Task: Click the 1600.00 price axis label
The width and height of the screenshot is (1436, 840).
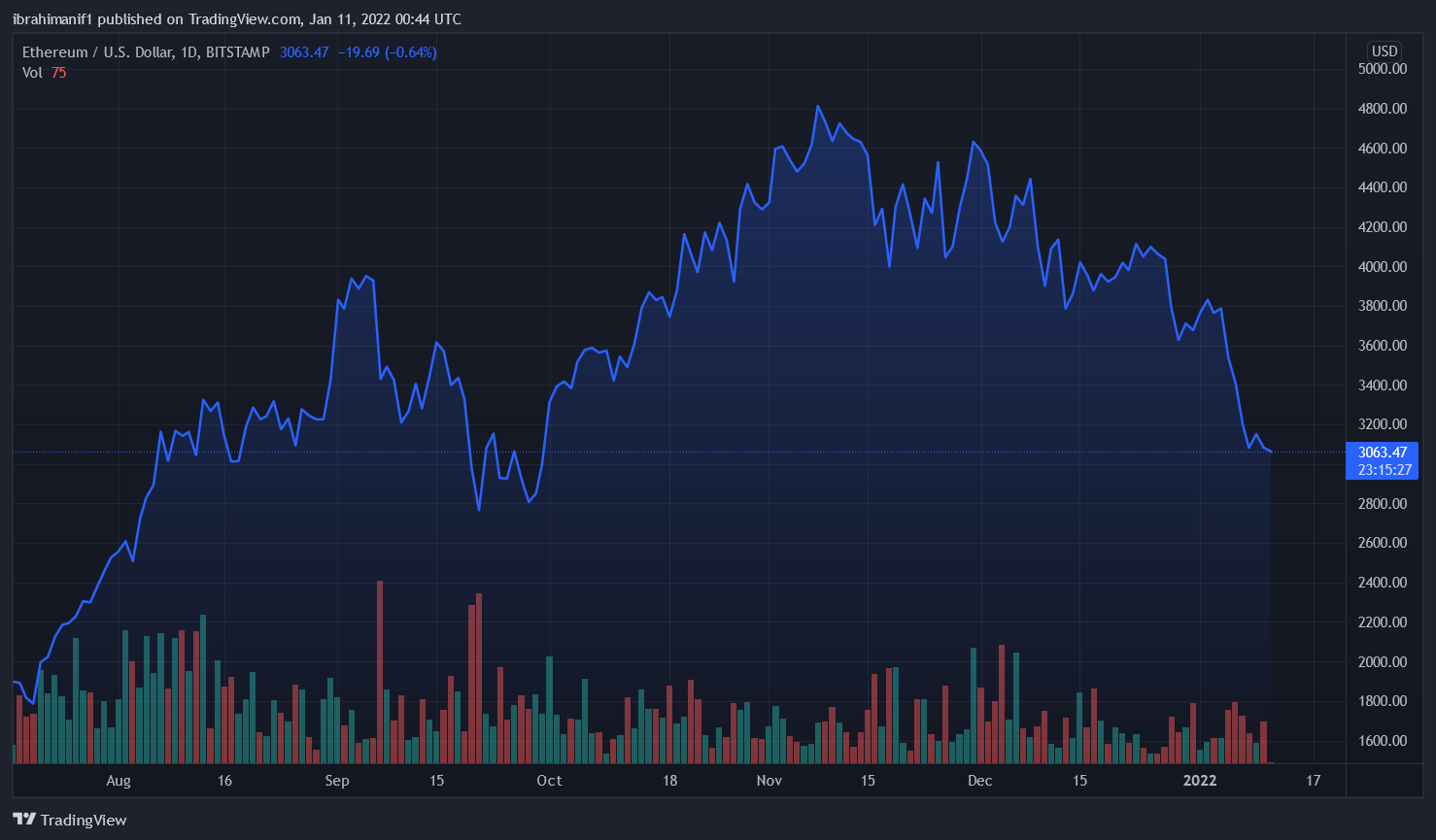Action: click(x=1382, y=741)
